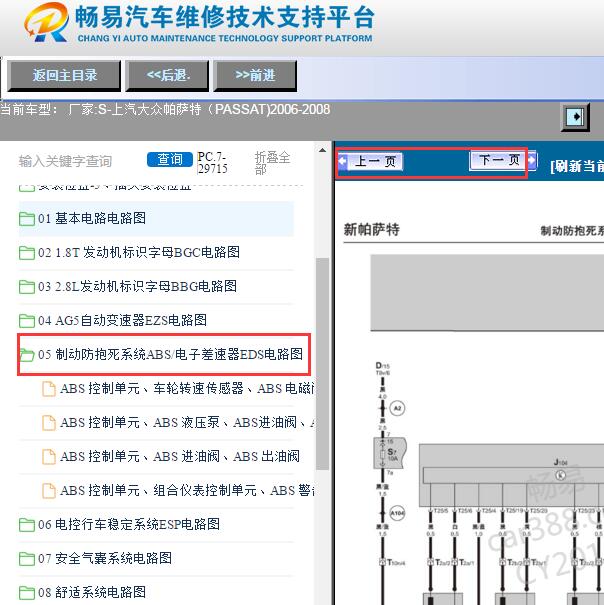
Task: Click the 返回主目录 button
Action: coord(64,76)
